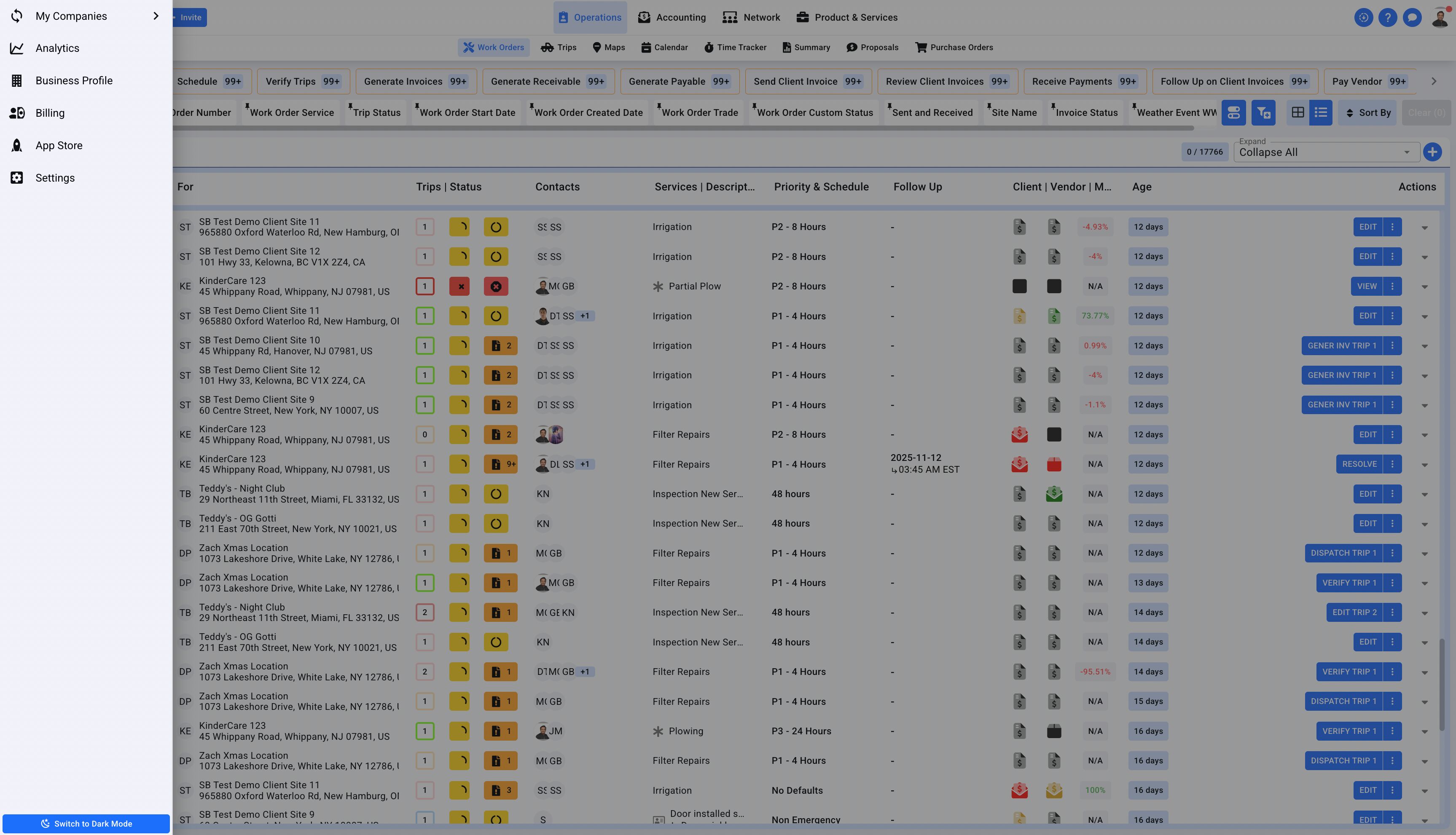Toggle the filter switches button
1456x835 pixels.
(x=1233, y=113)
